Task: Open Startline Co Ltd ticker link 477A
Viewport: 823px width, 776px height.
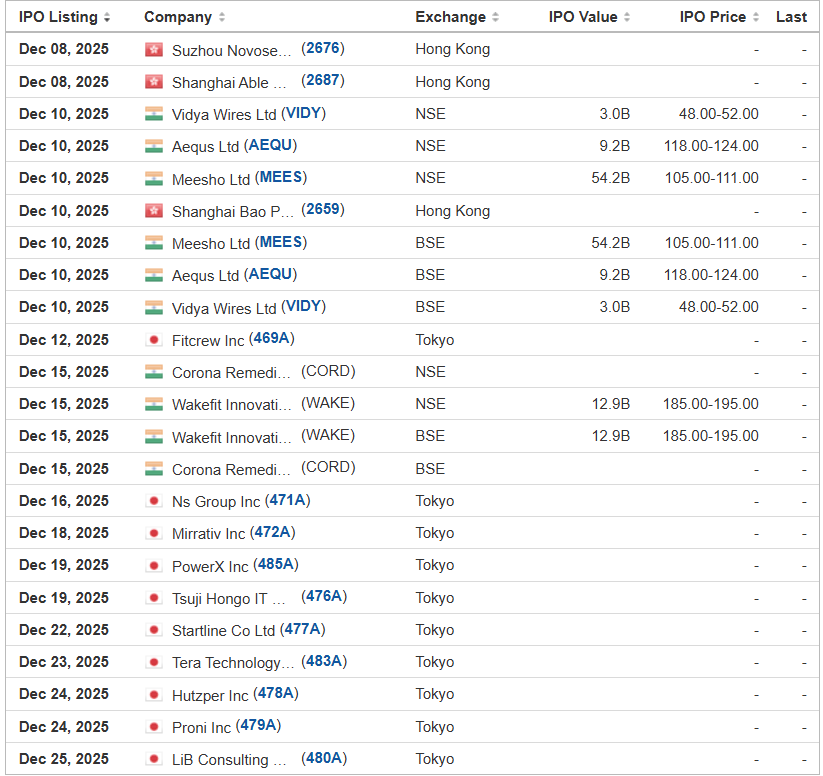Action: (x=302, y=629)
